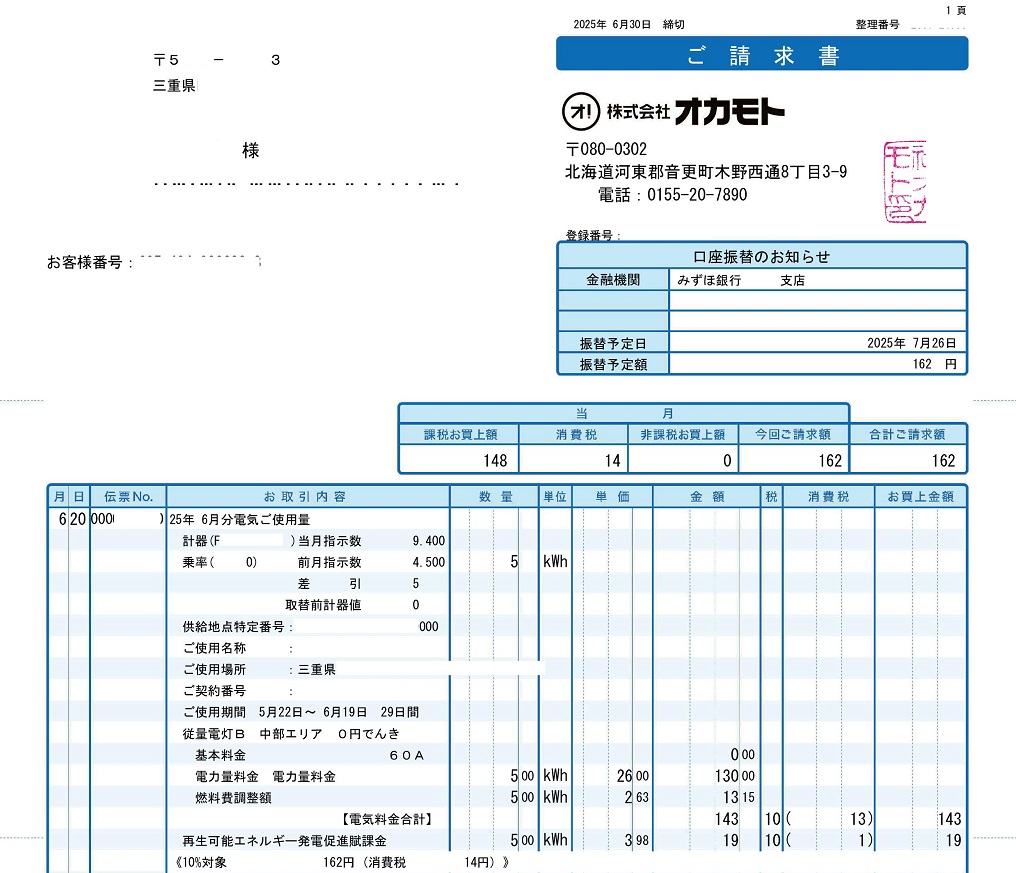
Task: Click the 単価 column header
Action: (x=612, y=496)
